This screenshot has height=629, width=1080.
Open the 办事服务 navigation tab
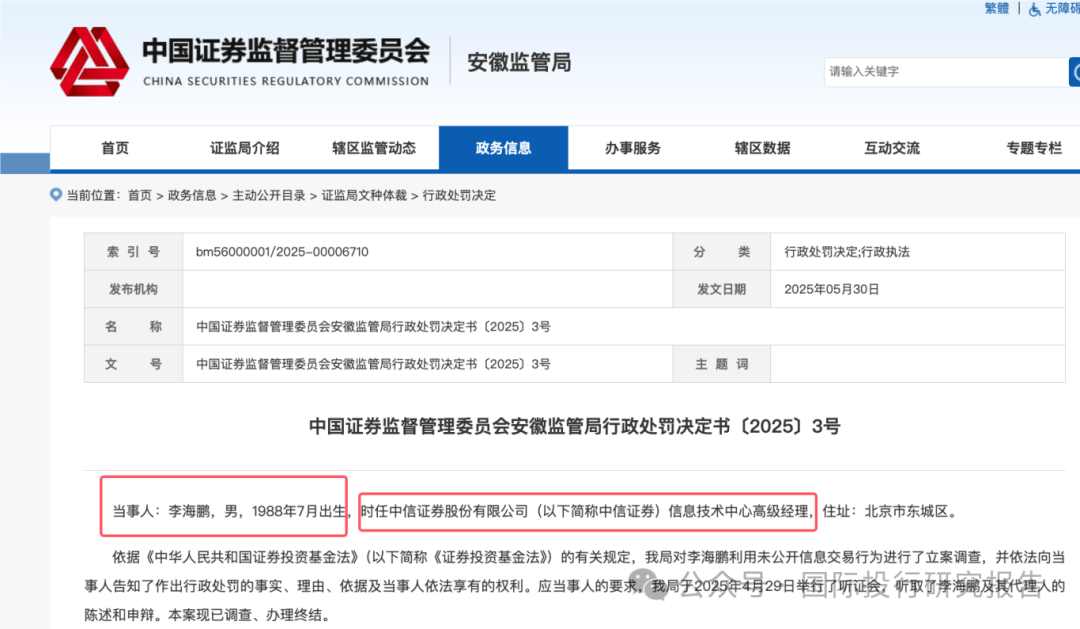[x=633, y=147]
